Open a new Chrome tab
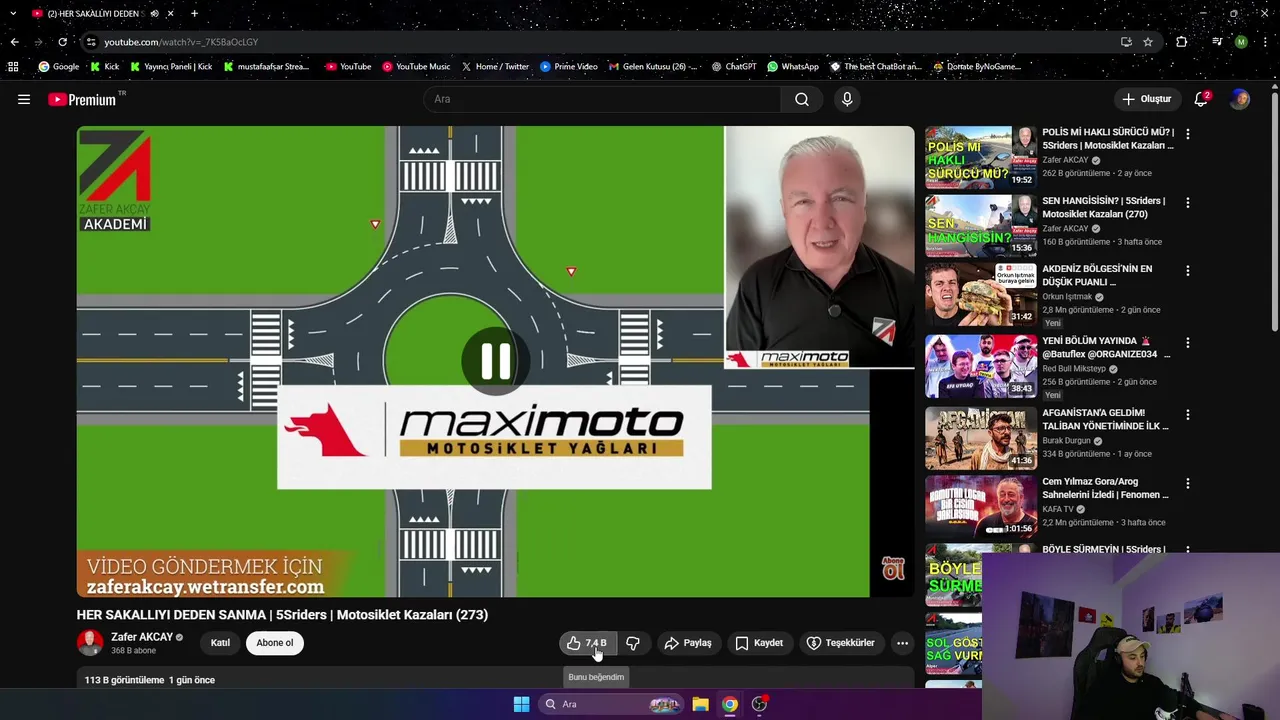1280x720 pixels. 194,14
